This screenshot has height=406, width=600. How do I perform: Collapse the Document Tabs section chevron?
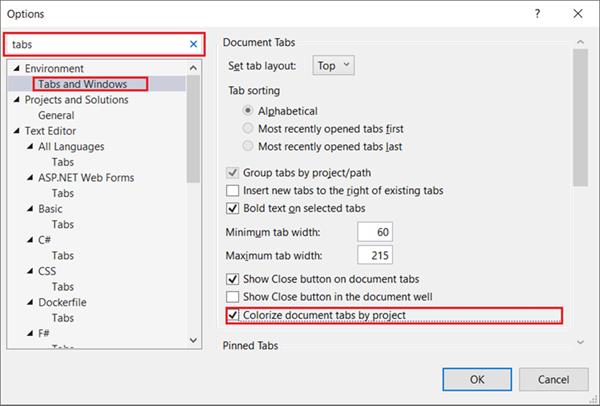tap(580, 42)
